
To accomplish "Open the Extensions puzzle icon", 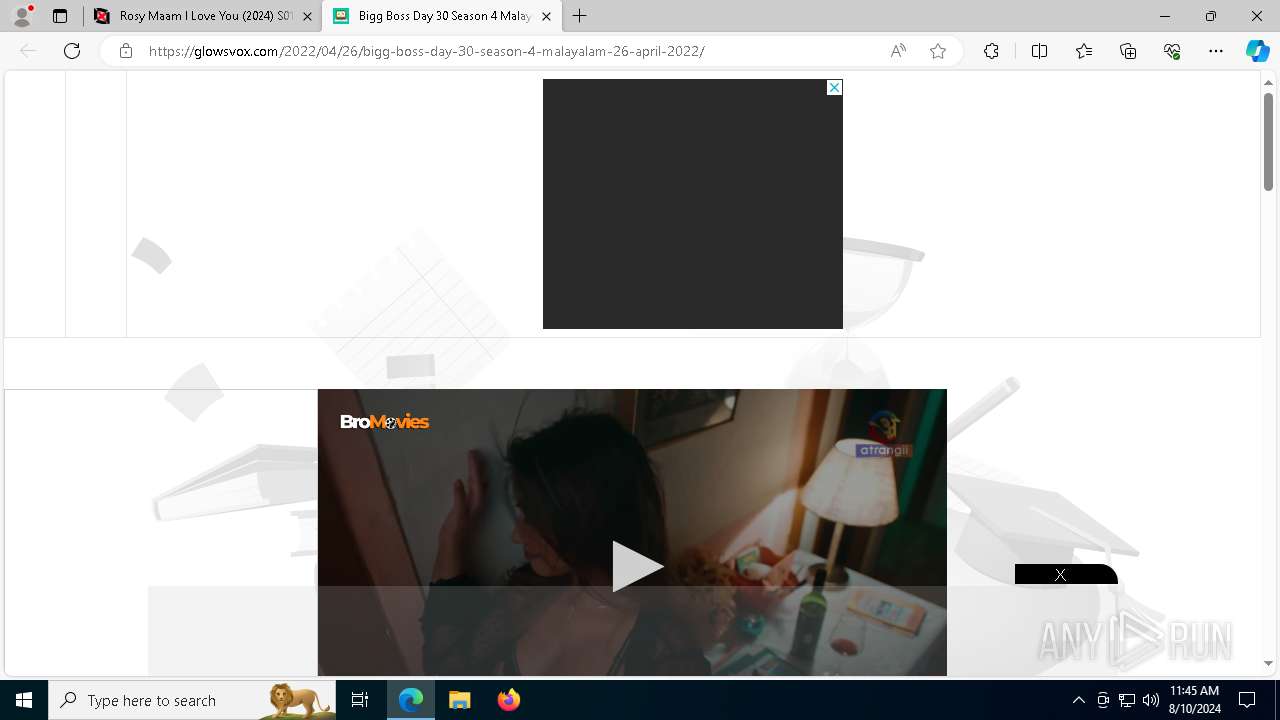I will point(991,51).
